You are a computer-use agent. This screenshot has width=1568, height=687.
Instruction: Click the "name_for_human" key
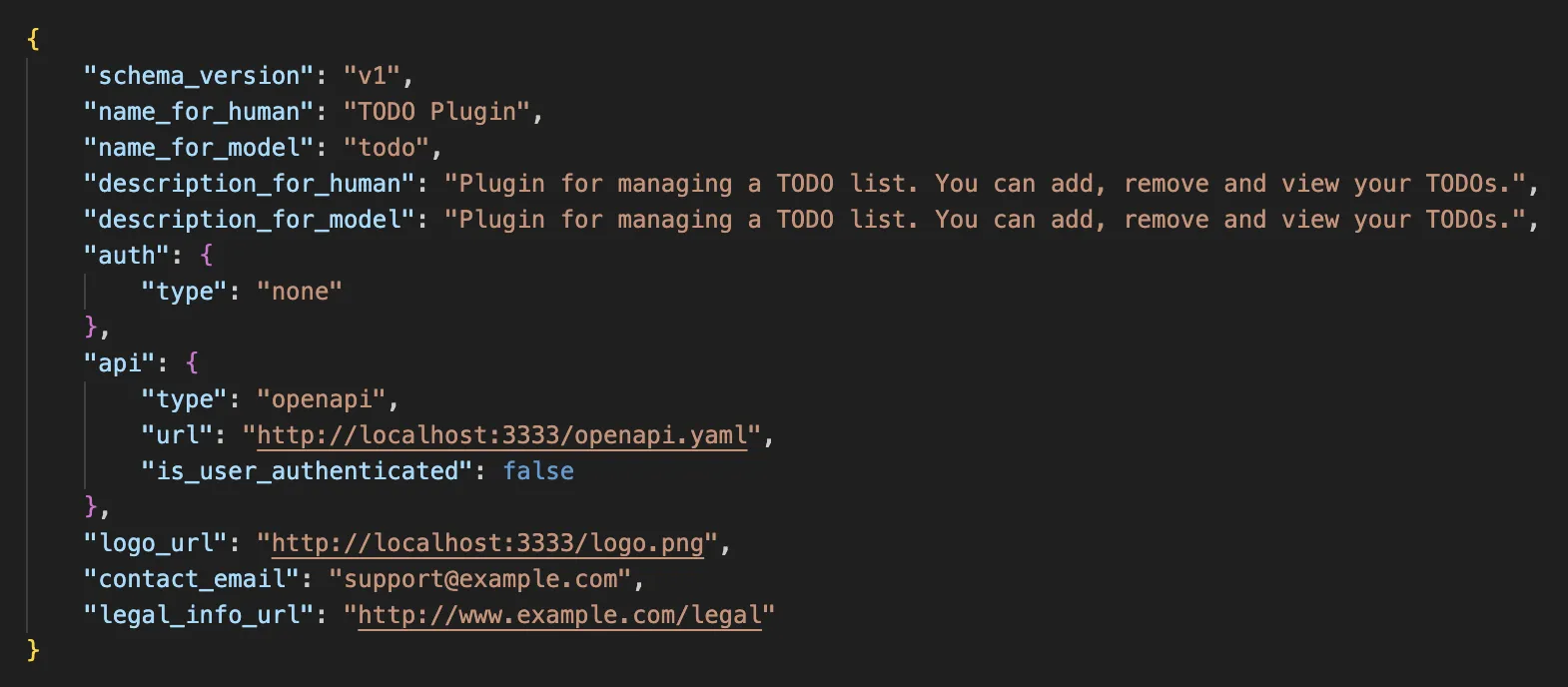click(199, 112)
